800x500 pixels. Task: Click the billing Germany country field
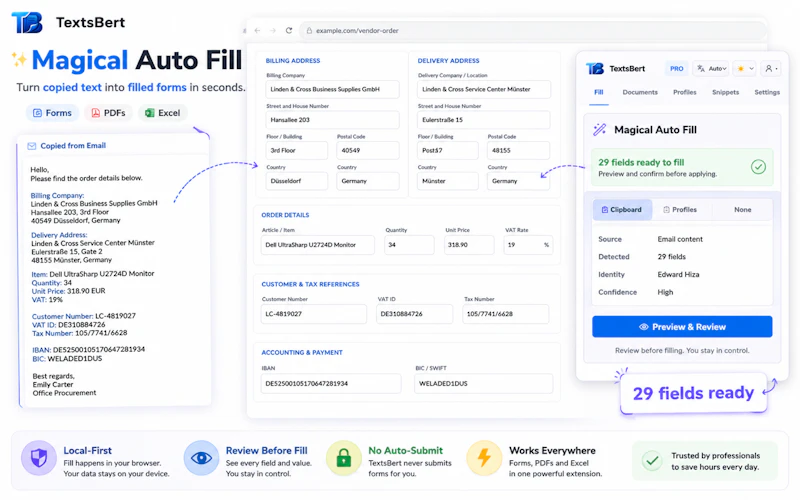368,181
